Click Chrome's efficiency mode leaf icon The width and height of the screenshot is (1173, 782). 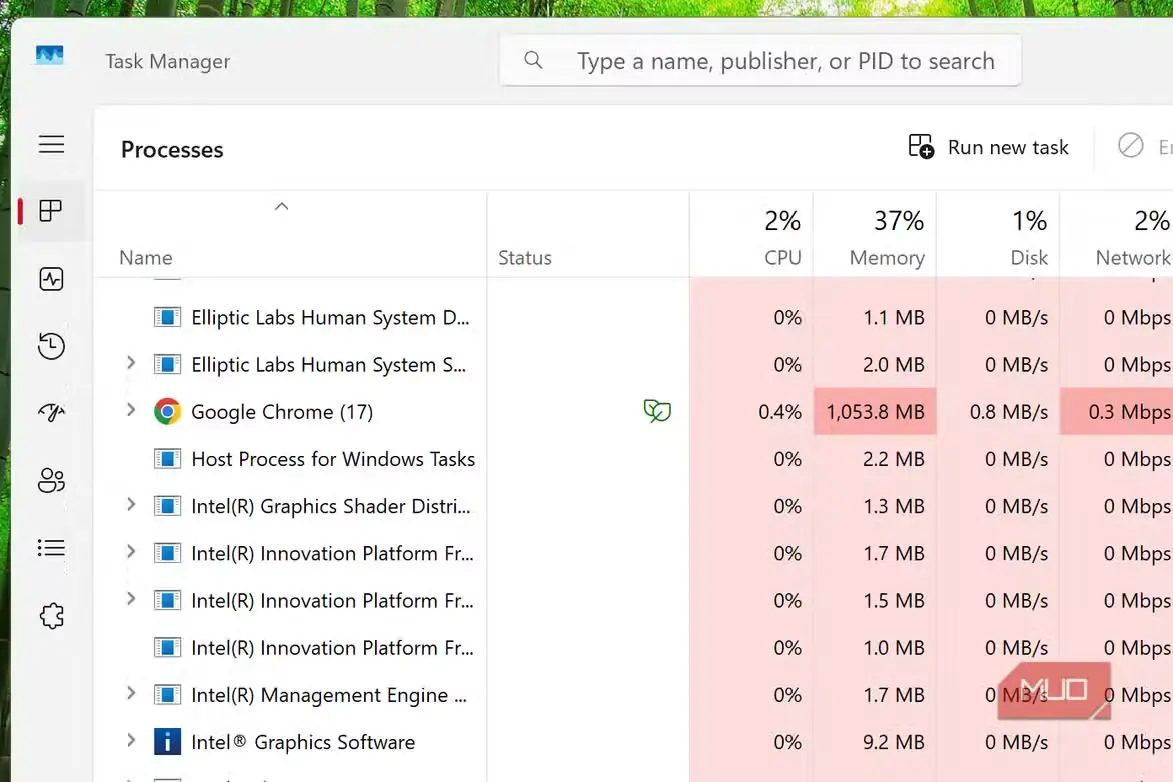click(x=657, y=411)
